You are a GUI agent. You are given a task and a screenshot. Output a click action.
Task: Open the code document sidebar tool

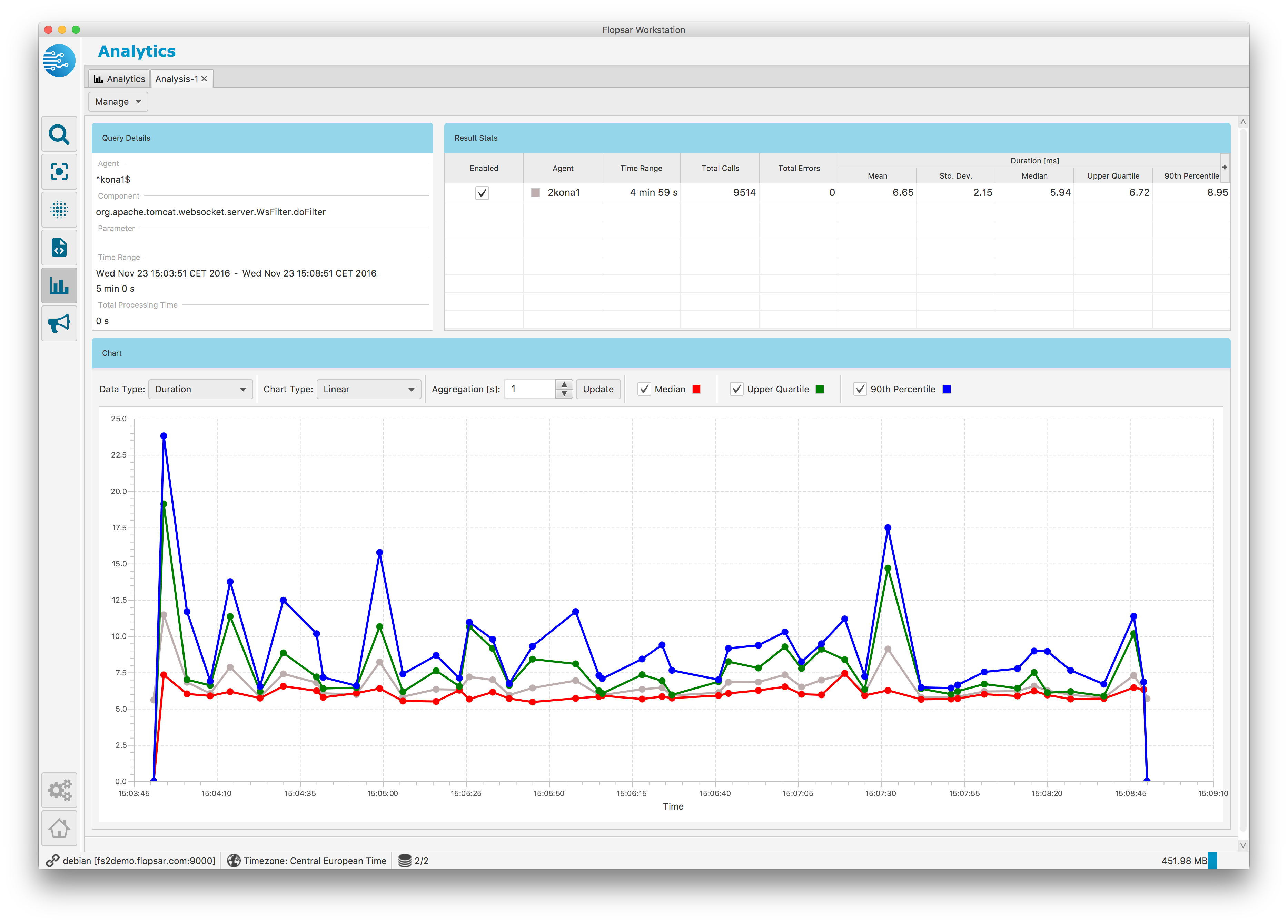tap(59, 248)
